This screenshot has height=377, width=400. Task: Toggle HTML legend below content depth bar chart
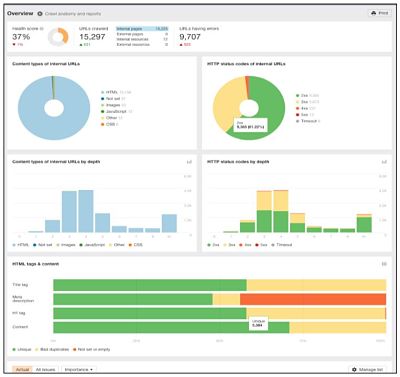[x=20, y=245]
